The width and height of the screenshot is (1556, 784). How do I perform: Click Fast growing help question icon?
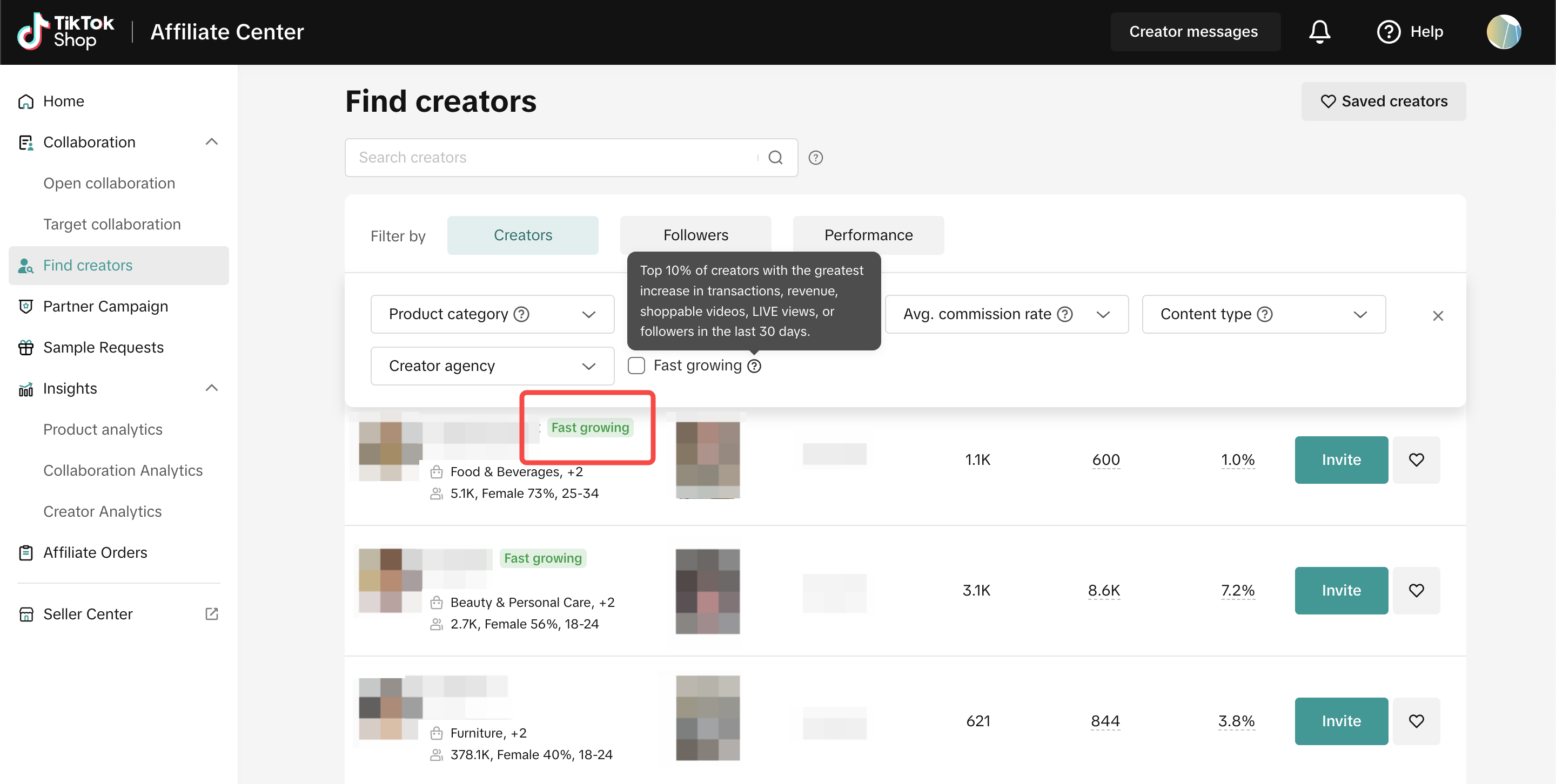coord(754,366)
